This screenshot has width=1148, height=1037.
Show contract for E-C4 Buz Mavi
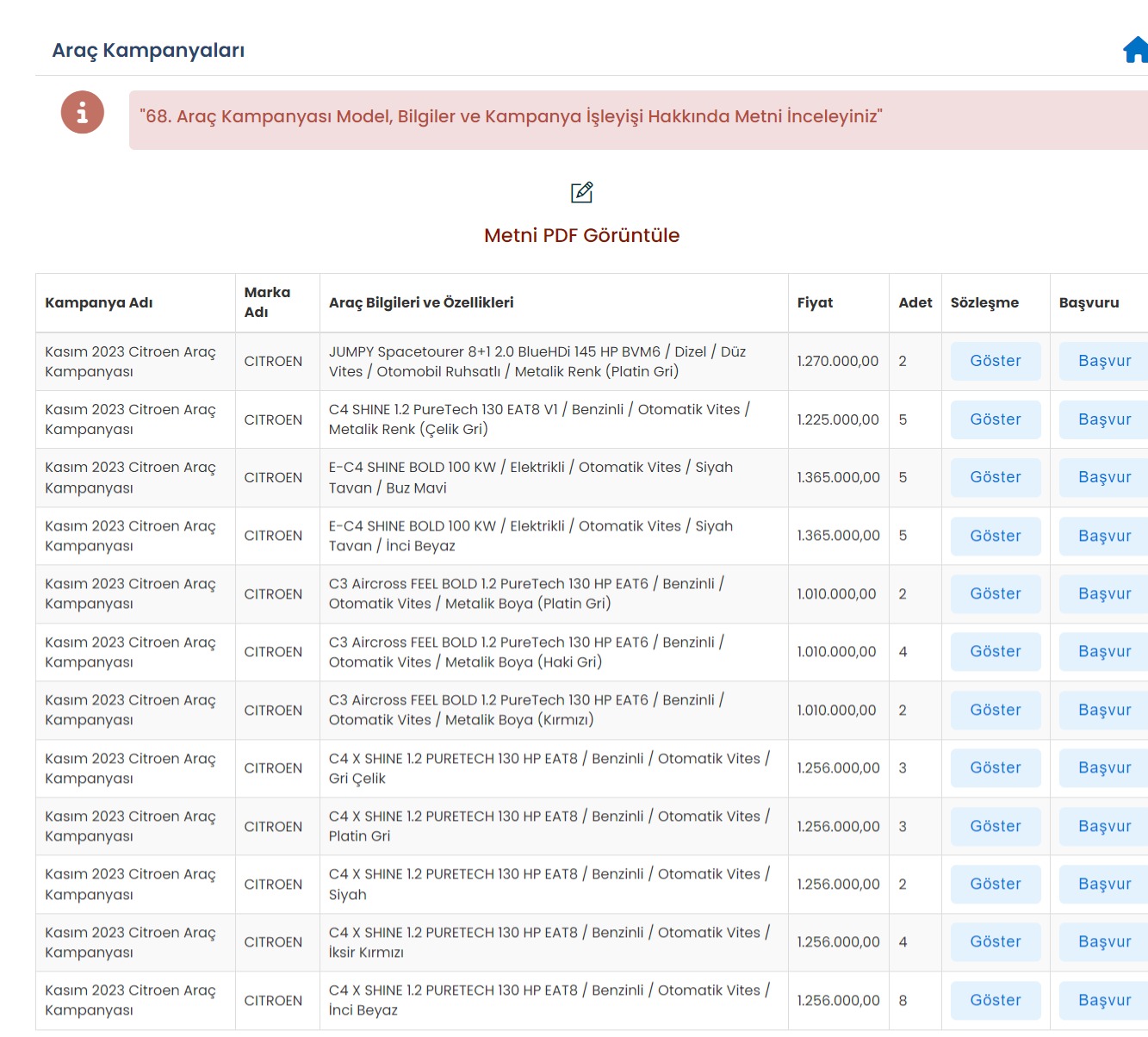[x=995, y=477]
